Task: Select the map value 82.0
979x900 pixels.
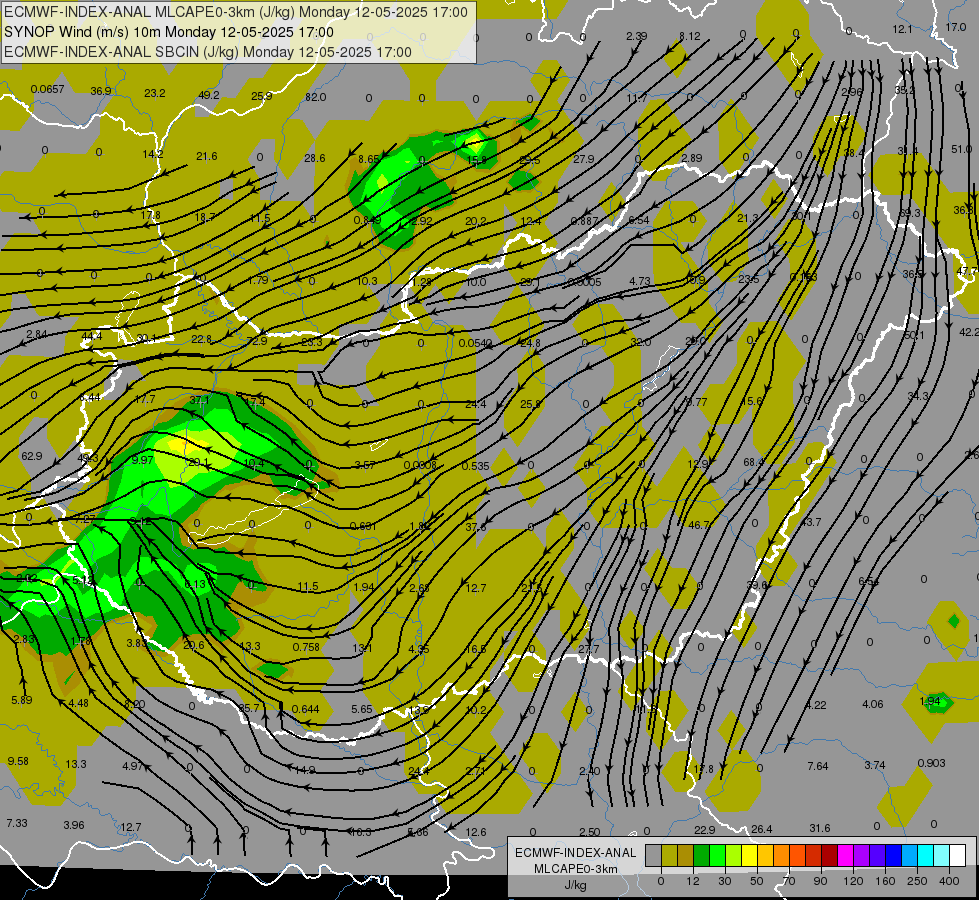Action: tap(316, 97)
